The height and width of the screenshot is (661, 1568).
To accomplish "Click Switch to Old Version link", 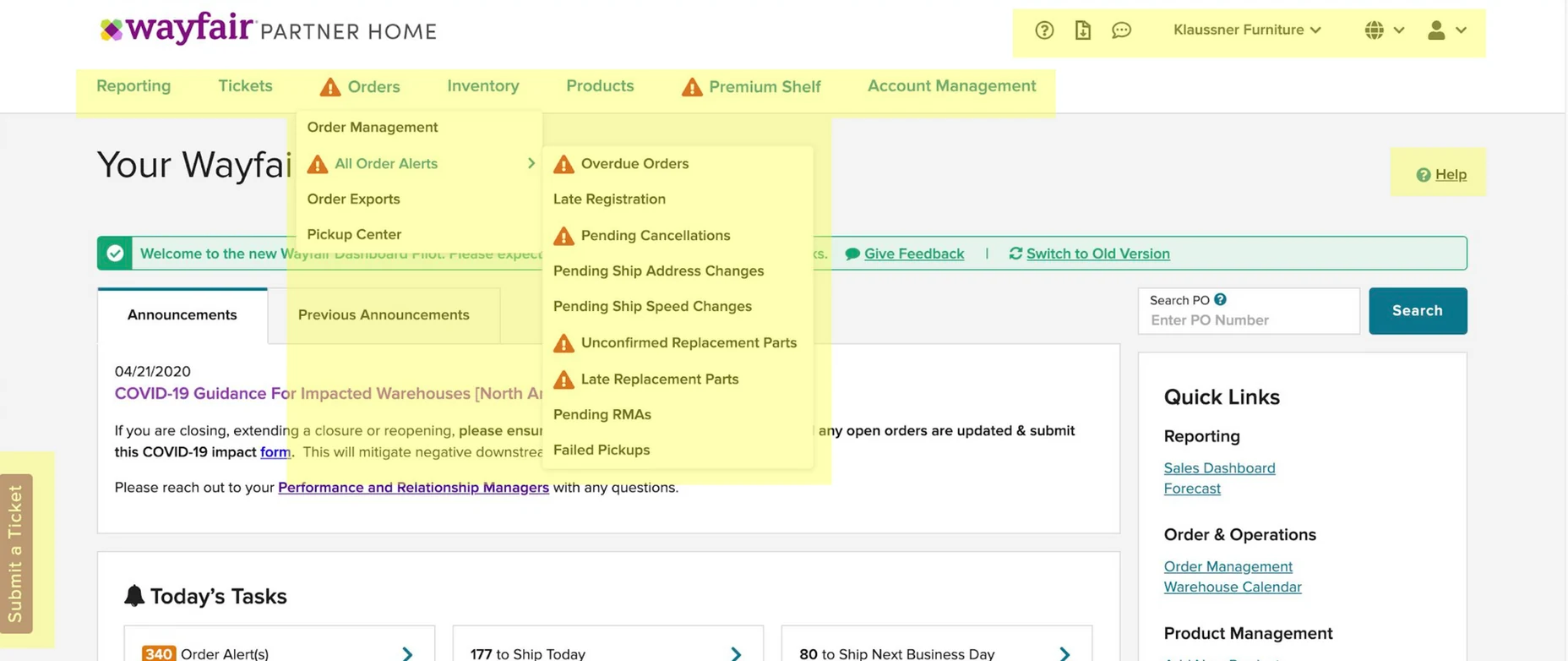I will (x=1098, y=254).
